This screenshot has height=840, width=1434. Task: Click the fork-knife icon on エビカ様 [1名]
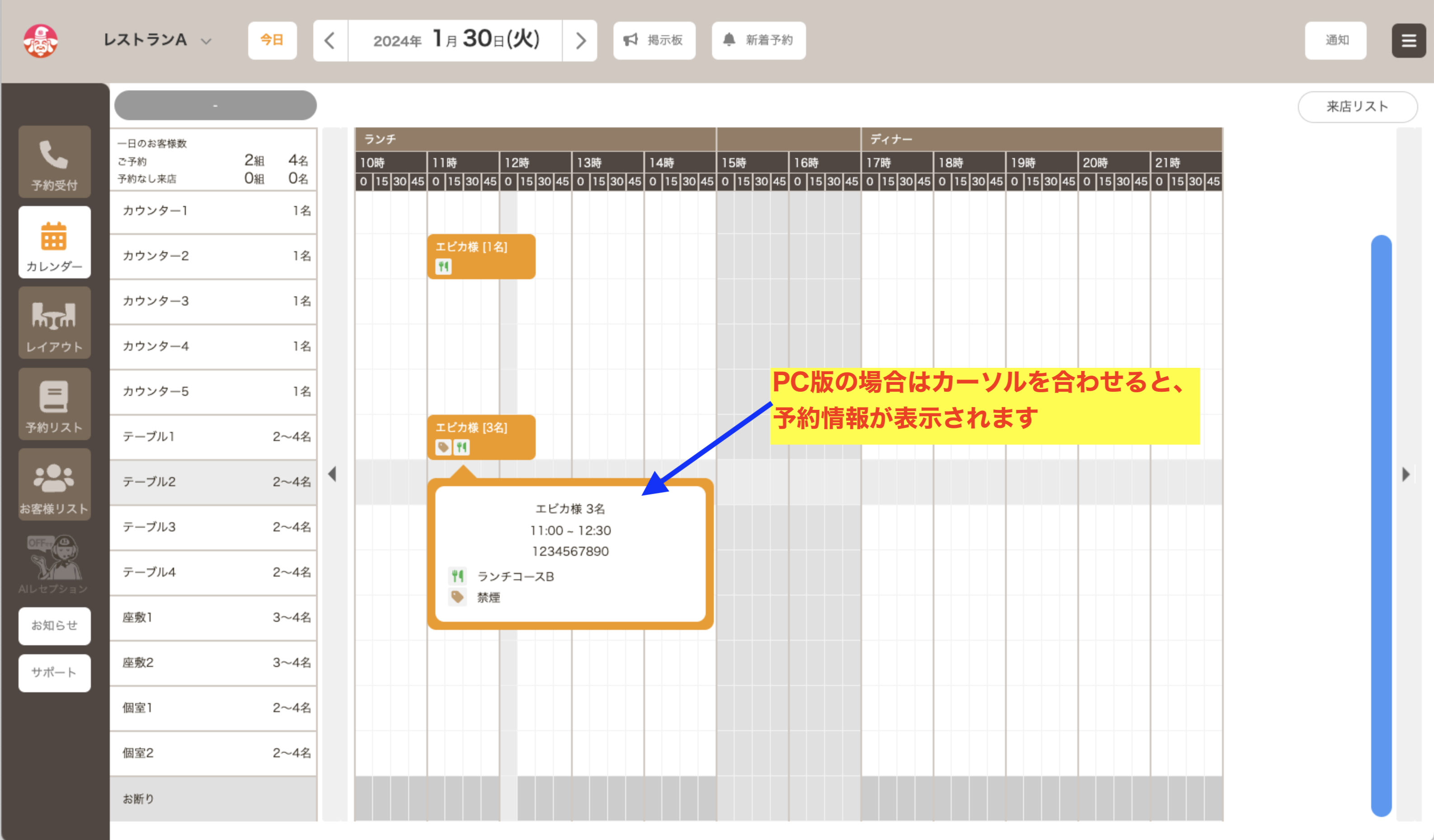443,266
